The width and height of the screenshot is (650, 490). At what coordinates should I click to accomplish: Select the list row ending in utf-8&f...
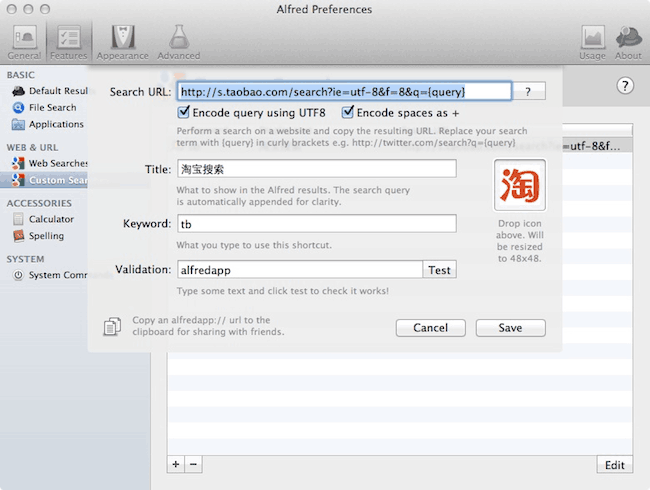click(x=597, y=146)
